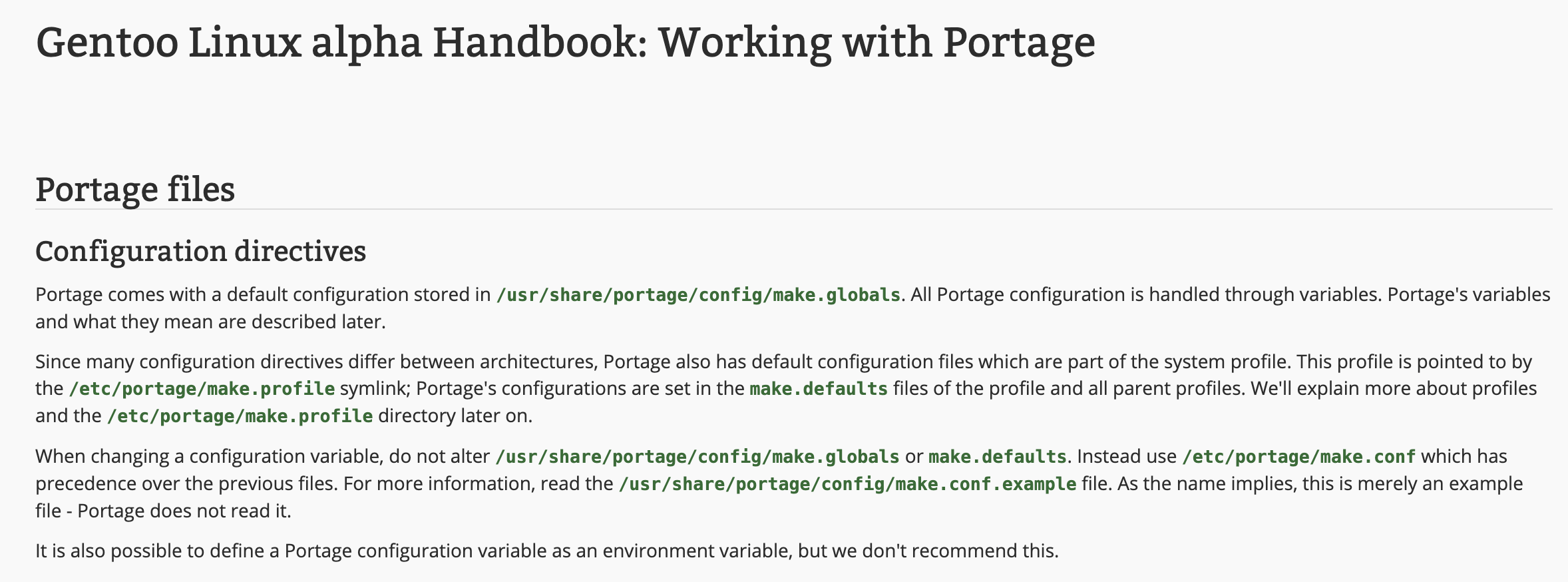The height and width of the screenshot is (582, 1568).
Task: Select the make.profile path before "directory later on"
Action: pyautogui.click(x=240, y=416)
